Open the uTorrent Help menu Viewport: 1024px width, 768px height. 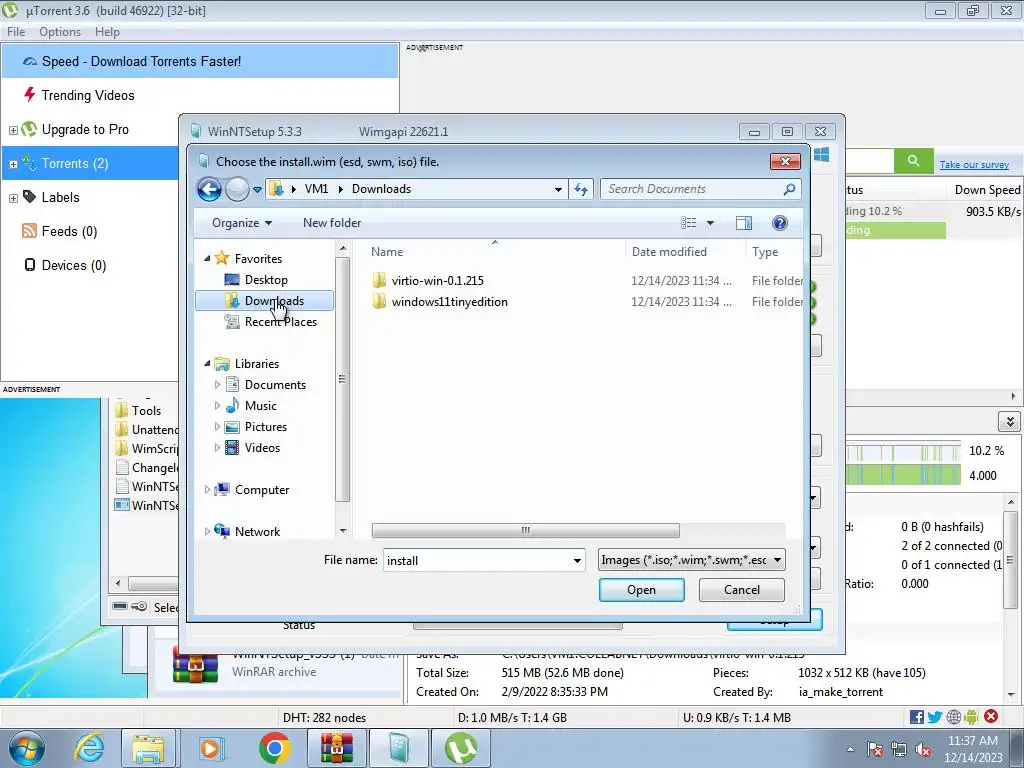pyautogui.click(x=107, y=31)
